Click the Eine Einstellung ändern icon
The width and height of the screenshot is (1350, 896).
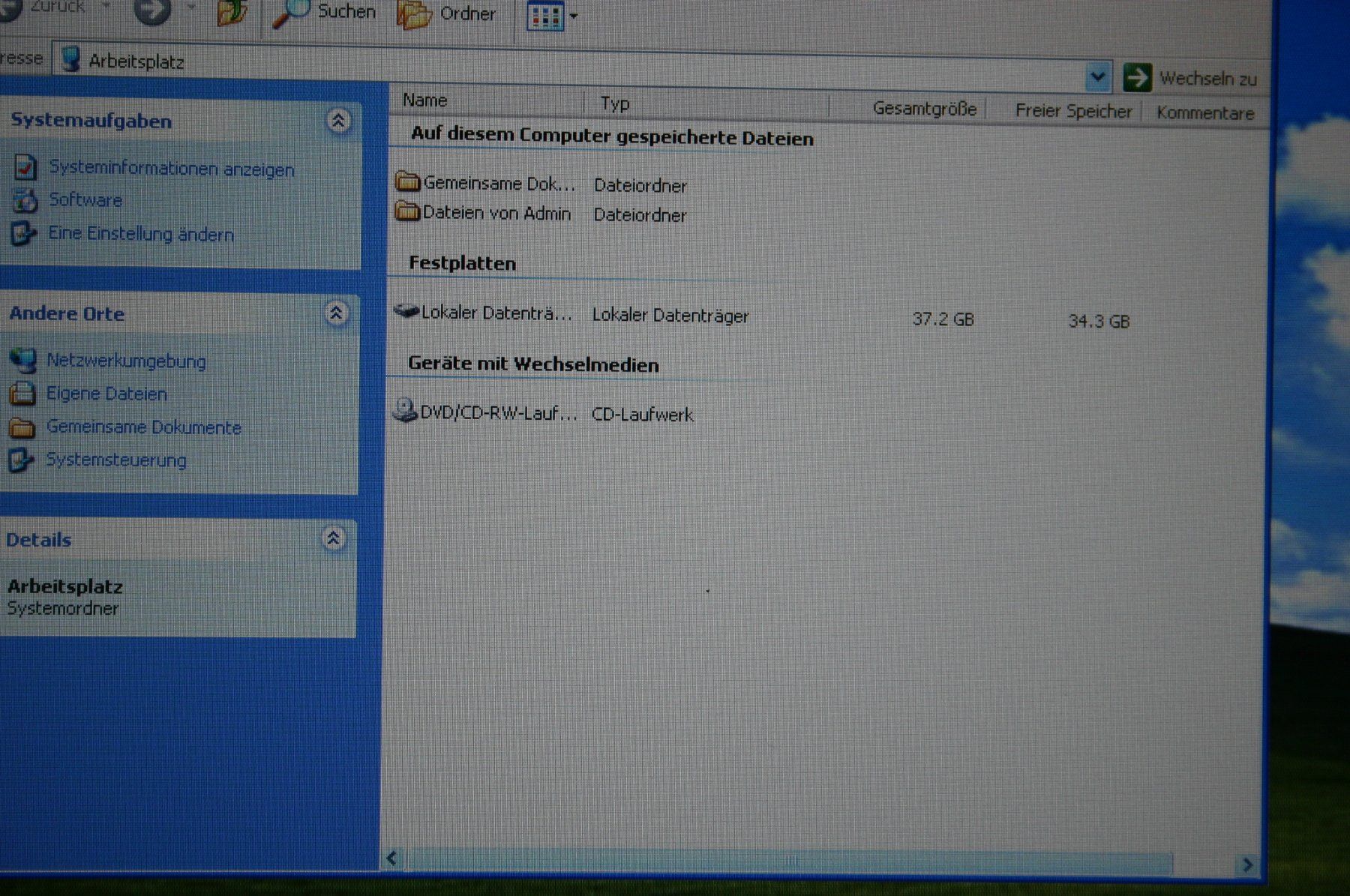[22, 233]
